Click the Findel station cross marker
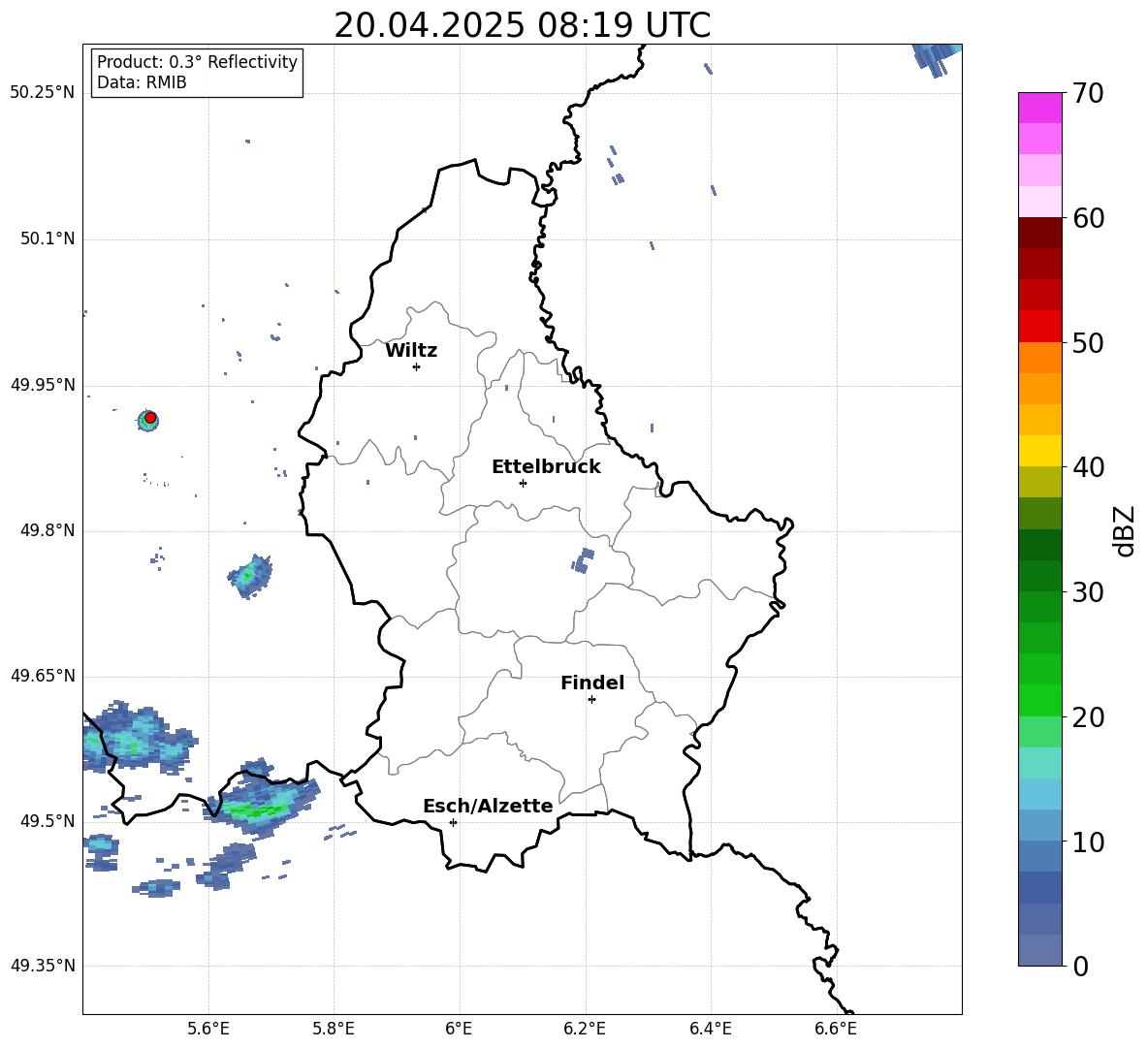 point(591,699)
